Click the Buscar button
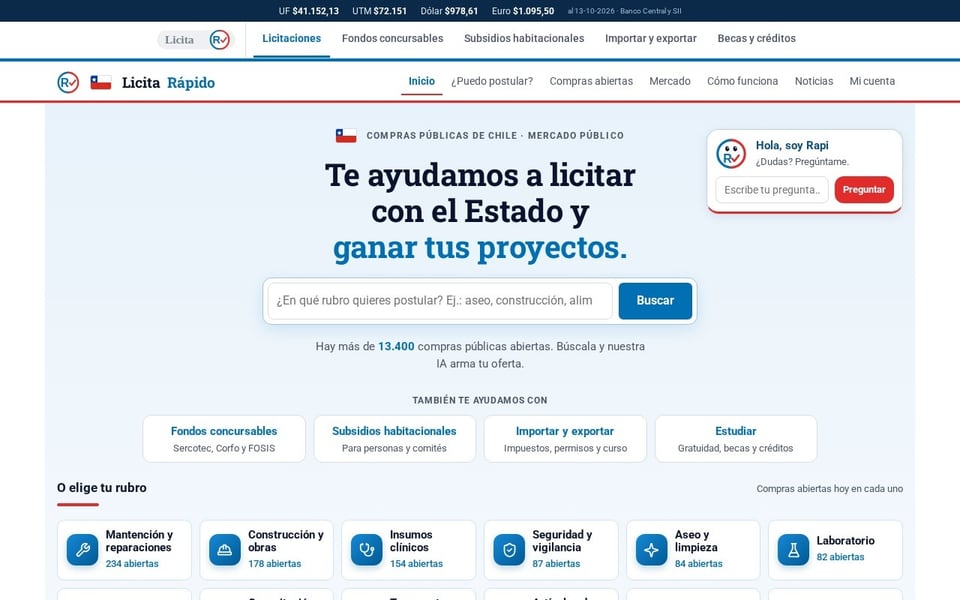The image size is (960, 600). (655, 301)
